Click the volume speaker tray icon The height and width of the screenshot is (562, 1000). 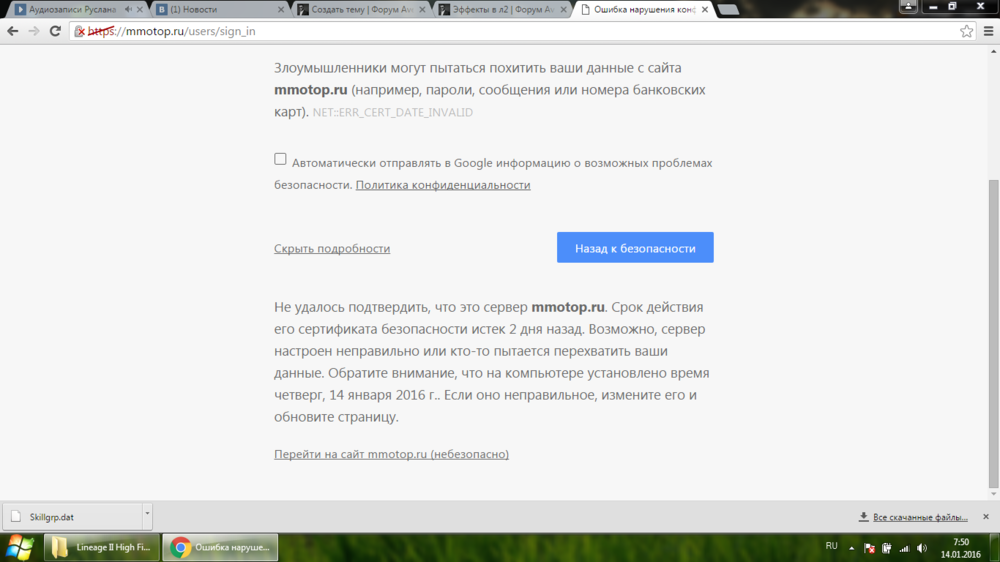pyautogui.click(x=921, y=548)
